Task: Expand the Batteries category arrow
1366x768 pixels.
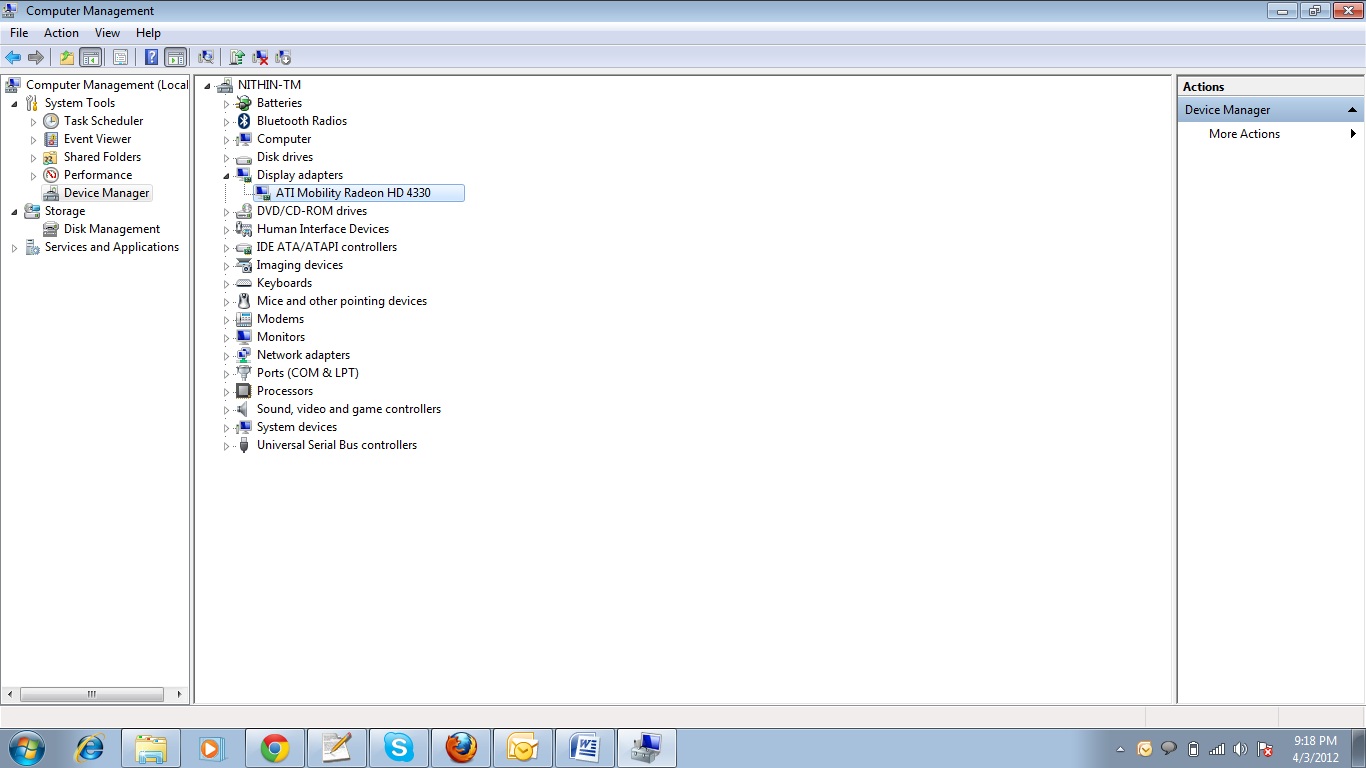Action: [x=226, y=104]
